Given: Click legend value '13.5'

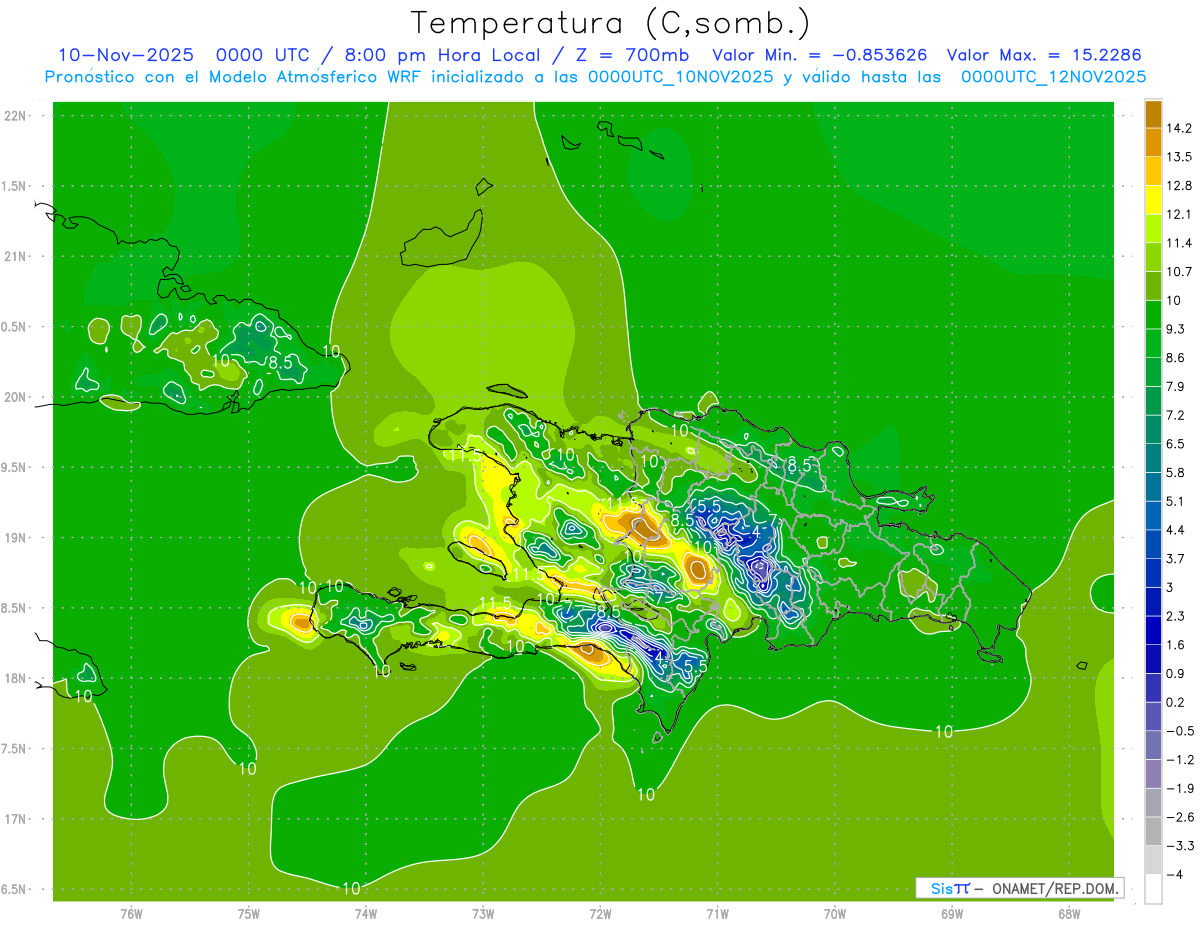Looking at the screenshot, I should click(x=1178, y=157).
